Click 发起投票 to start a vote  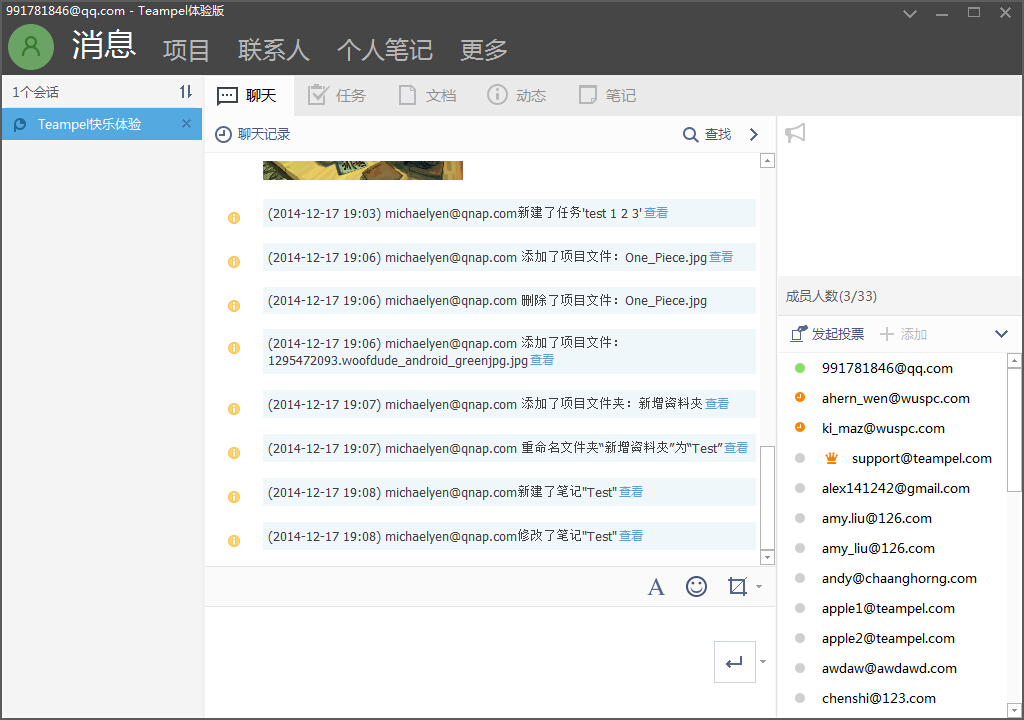coord(827,334)
